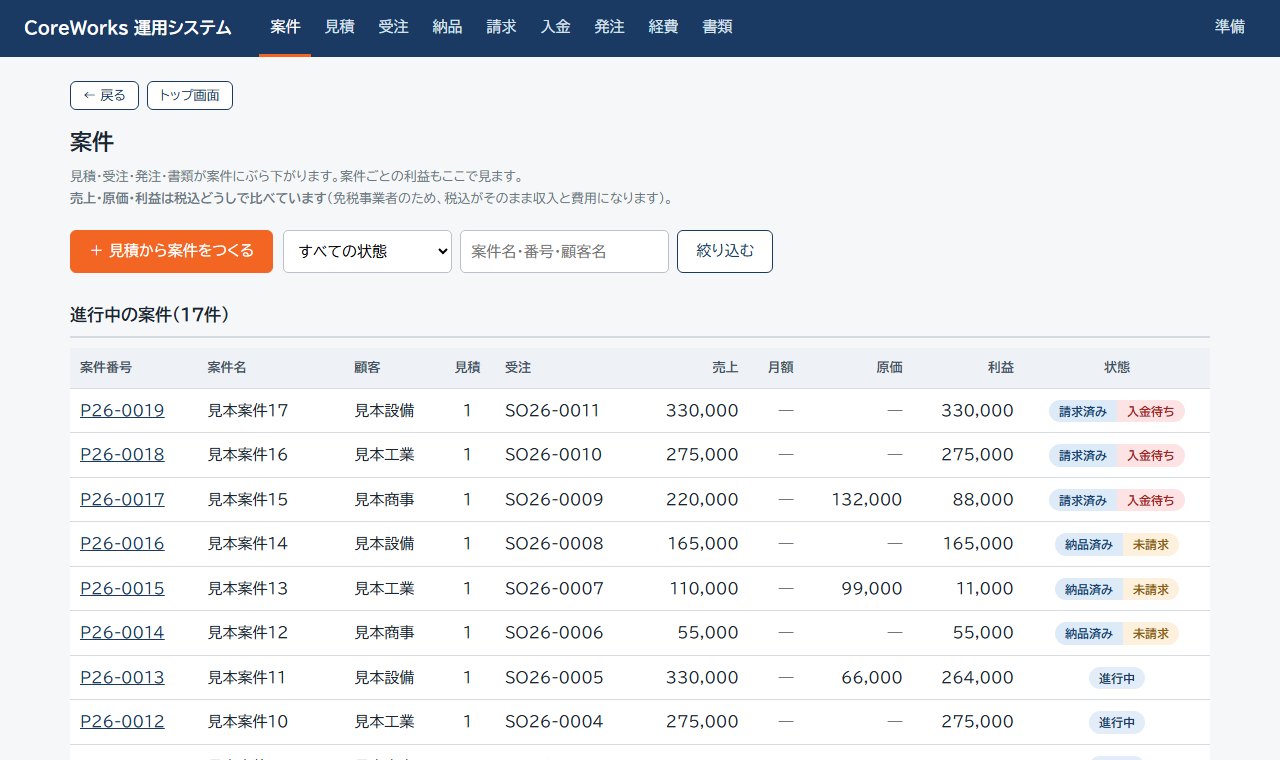Click the cost value 99,000

872,588
